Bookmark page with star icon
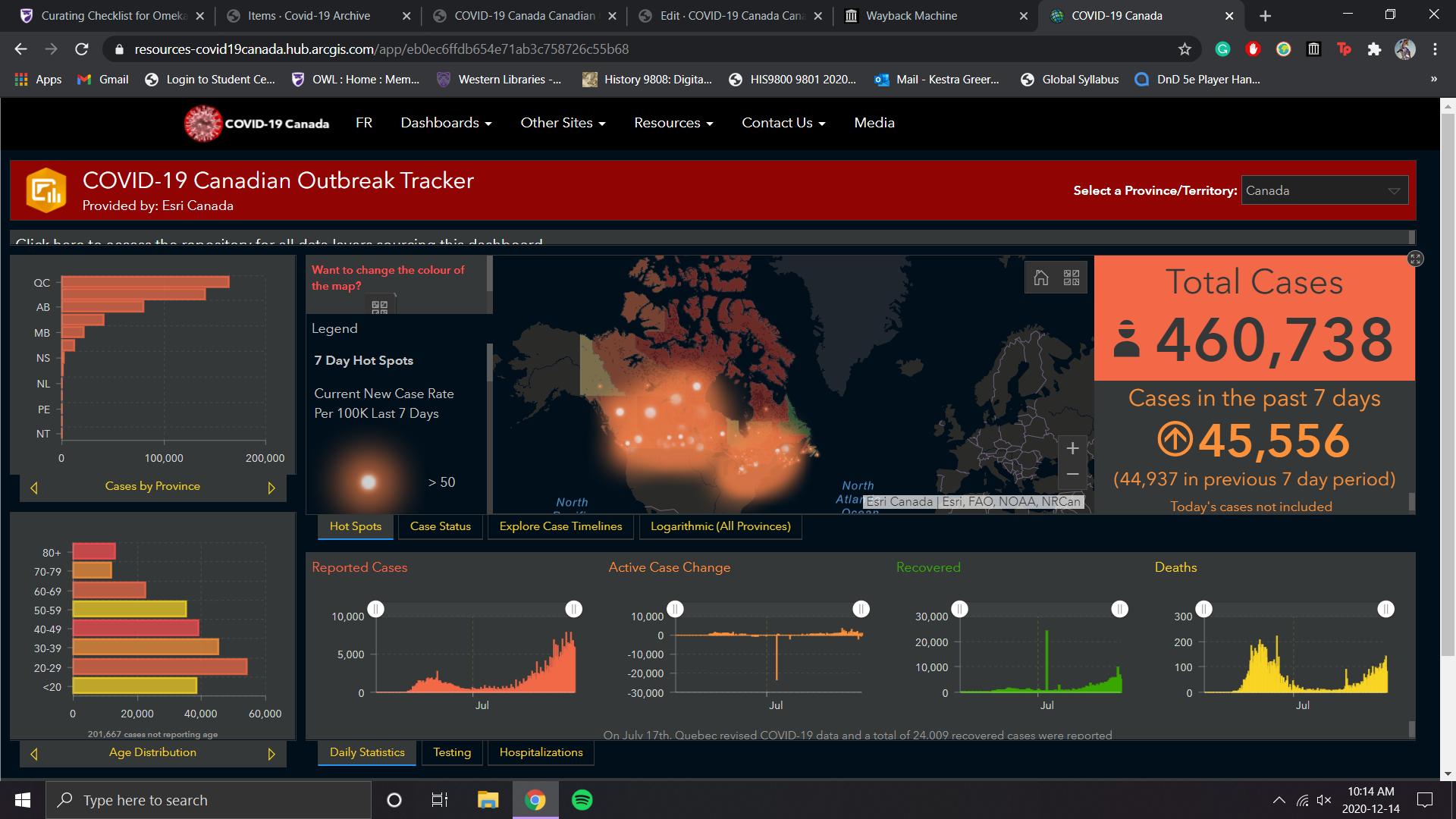Viewport: 1456px width, 819px height. pos(1185,49)
